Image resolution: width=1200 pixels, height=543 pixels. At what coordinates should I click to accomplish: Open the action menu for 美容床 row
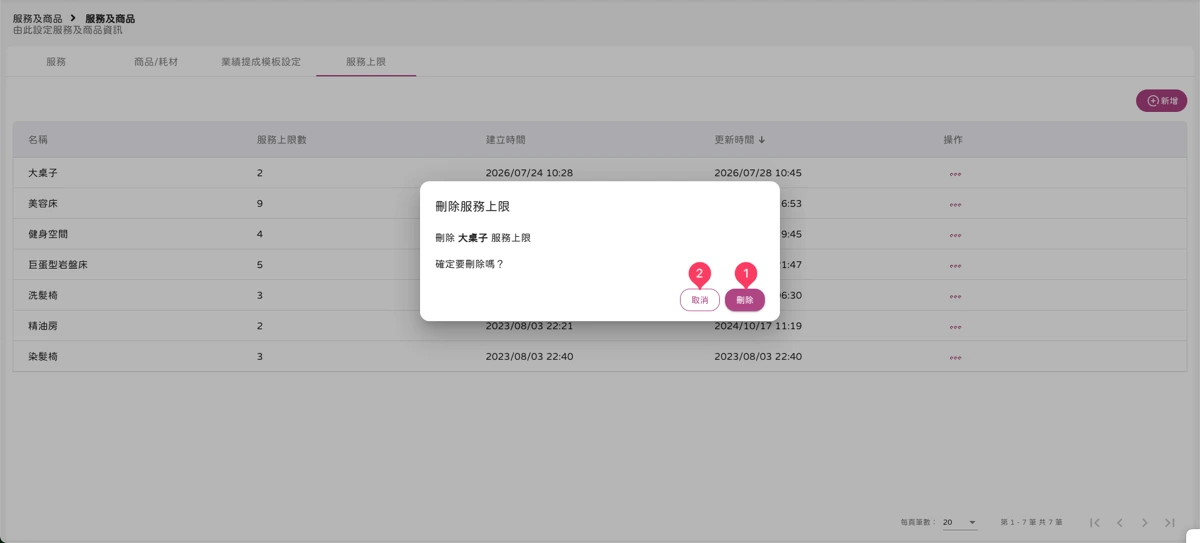[x=956, y=205]
